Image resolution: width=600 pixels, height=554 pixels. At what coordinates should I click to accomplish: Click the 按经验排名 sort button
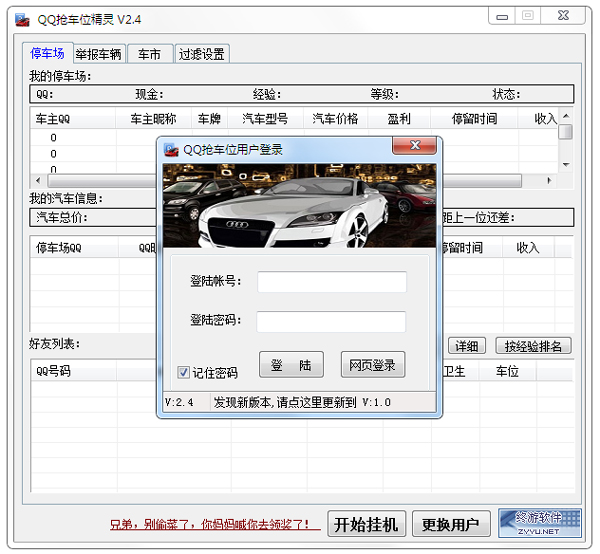click(534, 346)
